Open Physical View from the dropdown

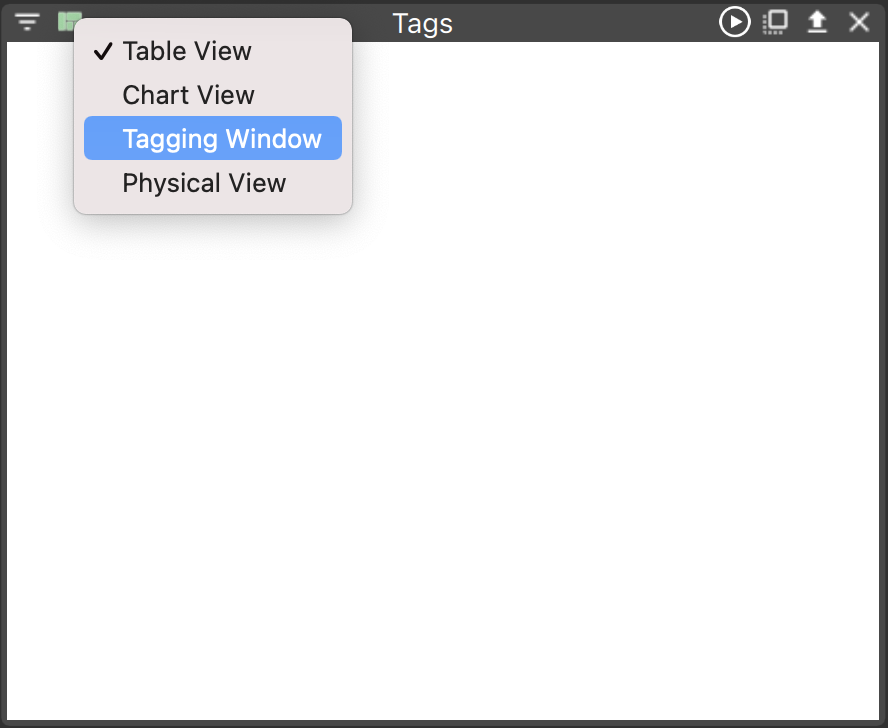213,182
